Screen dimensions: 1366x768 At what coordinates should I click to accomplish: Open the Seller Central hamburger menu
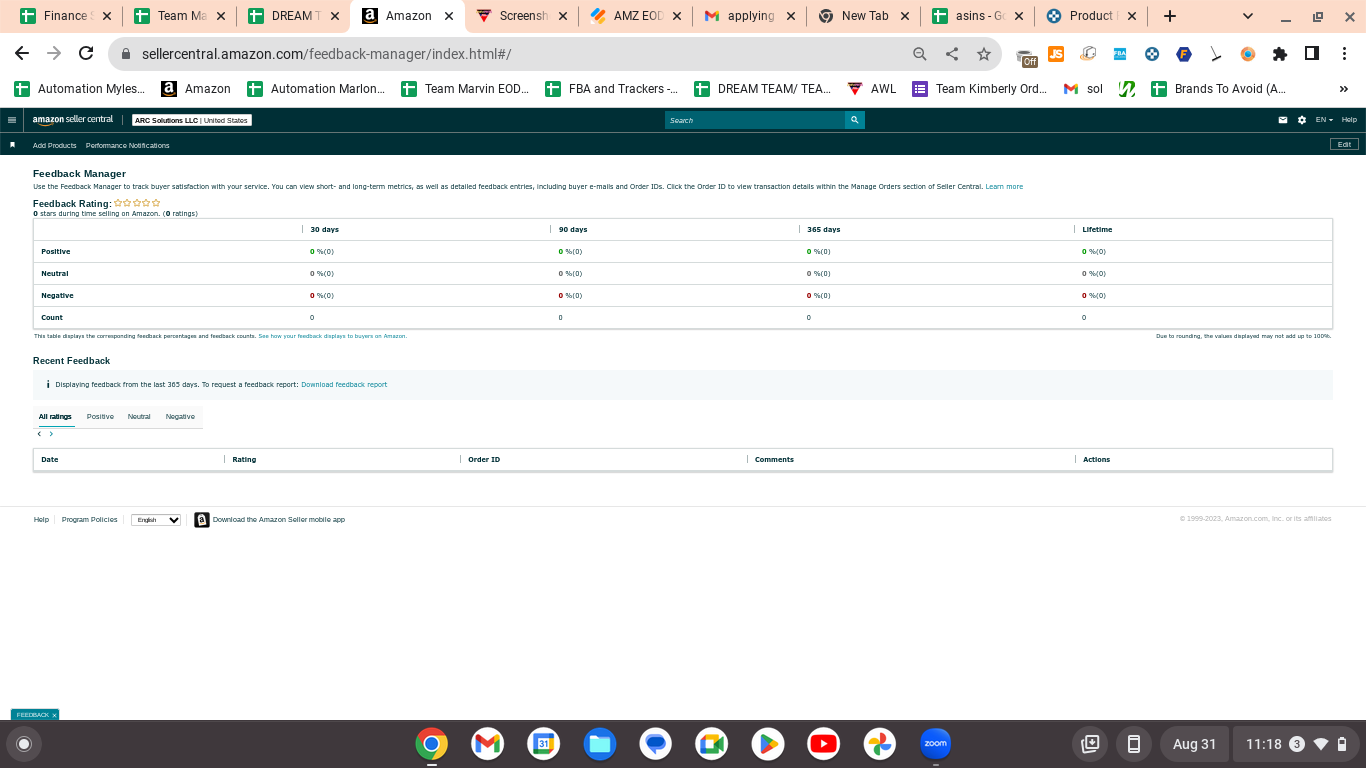(12, 120)
